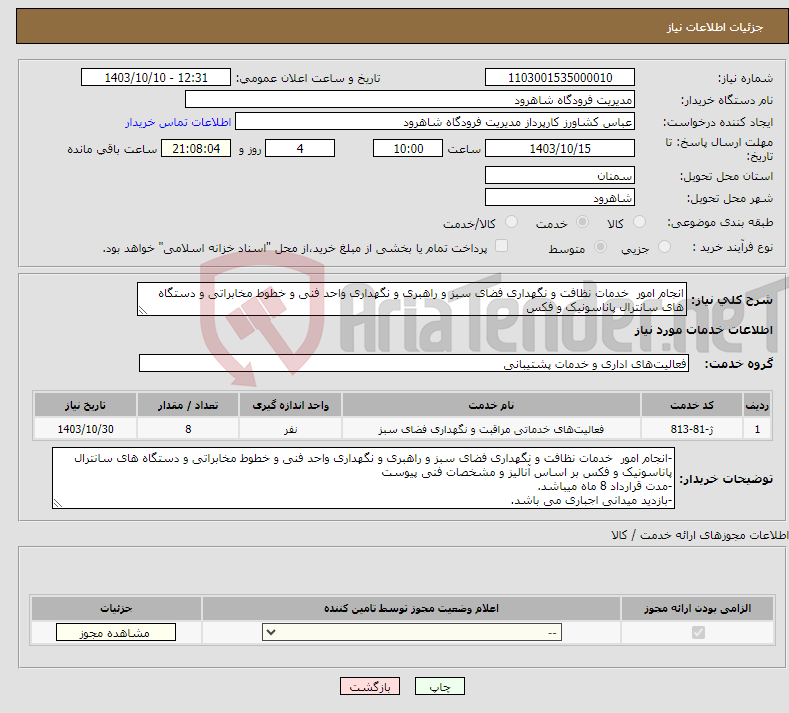Click the نام خدمت column header
789x713 pixels.
tap(491, 405)
